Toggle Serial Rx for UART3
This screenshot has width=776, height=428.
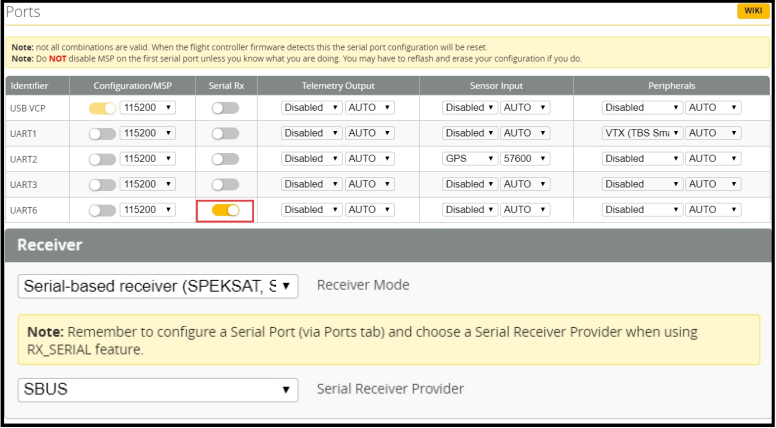[x=225, y=184]
